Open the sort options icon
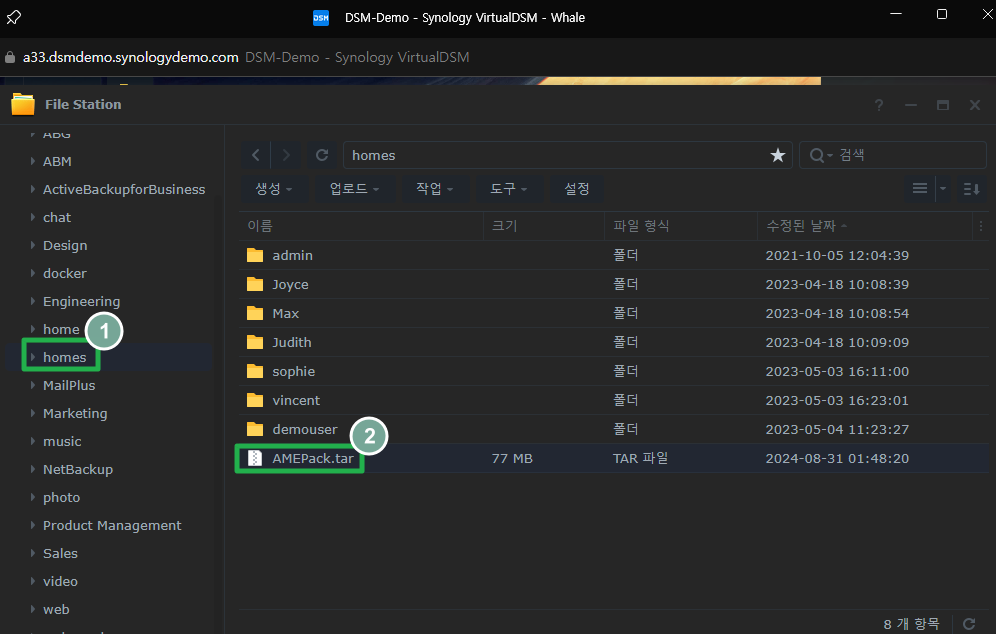This screenshot has height=634, width=996. point(971,188)
